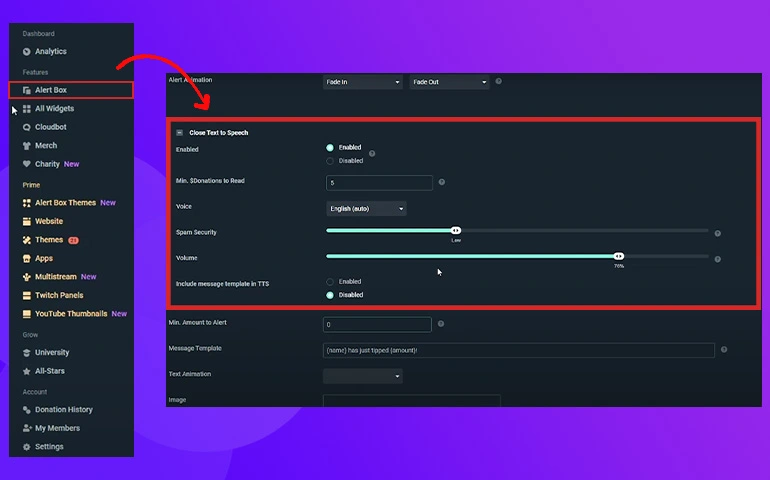Viewport: 770px width, 480px height.
Task: Open Alert Box in the sidebar
Action: coord(51,90)
